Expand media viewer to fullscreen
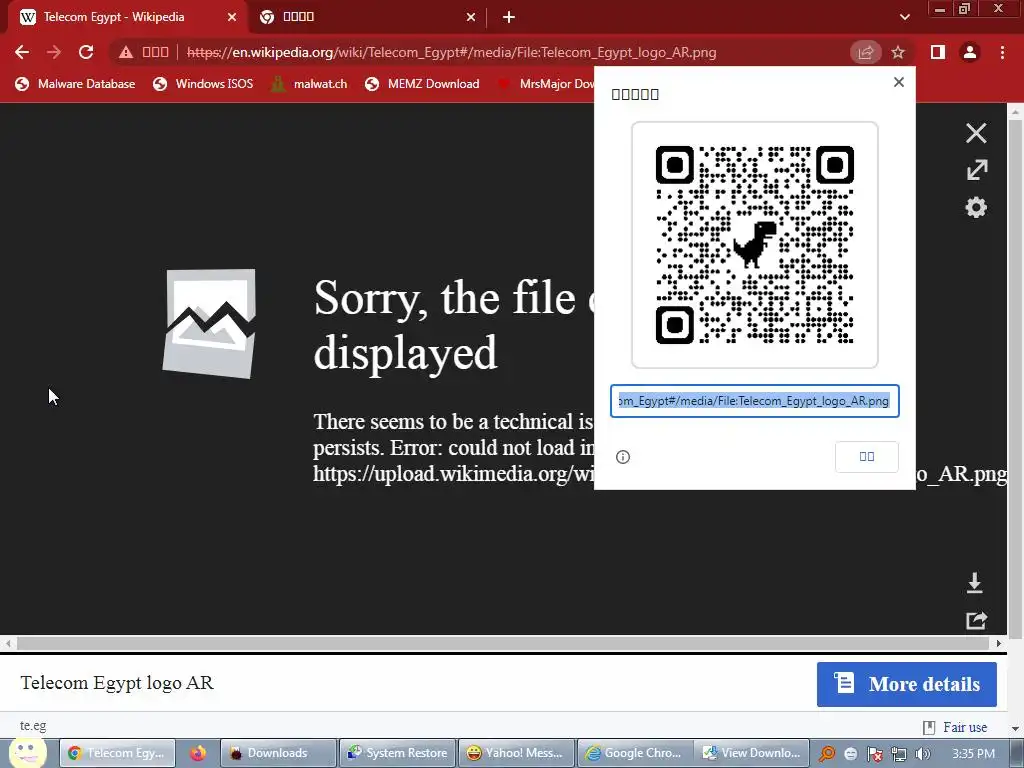Screen dimensions: 1024x768 tap(976, 170)
